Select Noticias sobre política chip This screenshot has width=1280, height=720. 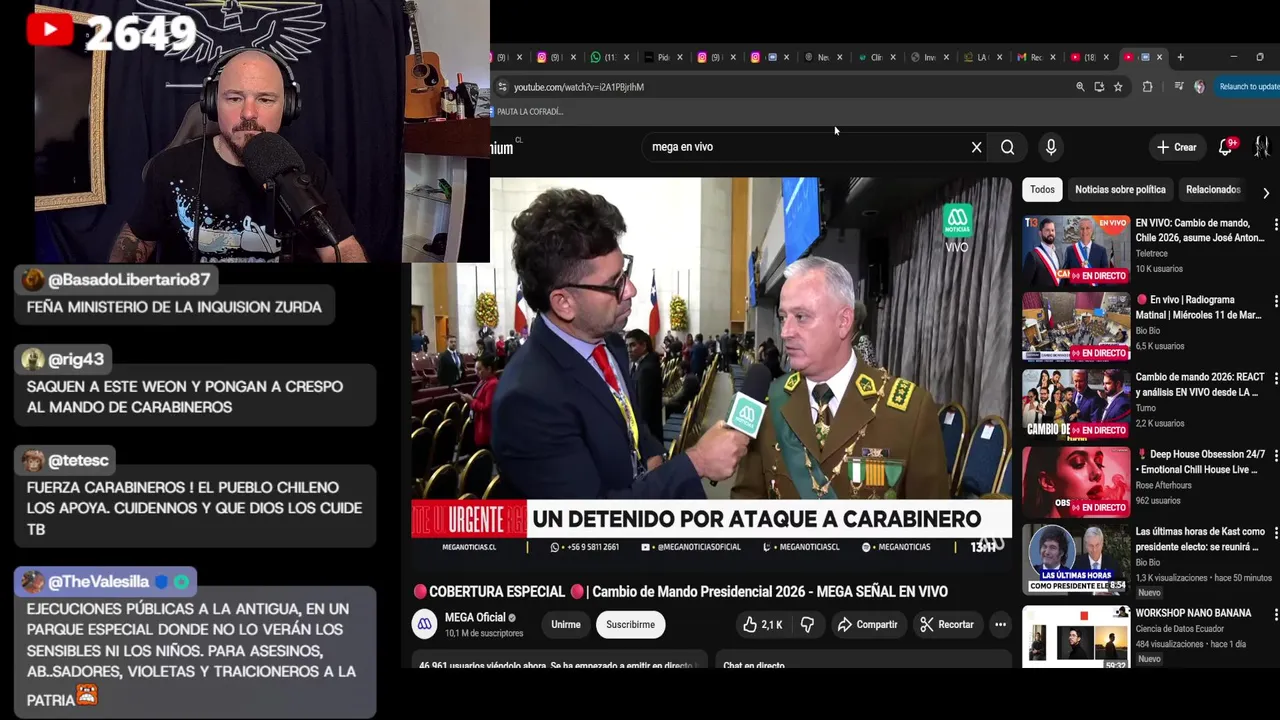point(1120,189)
